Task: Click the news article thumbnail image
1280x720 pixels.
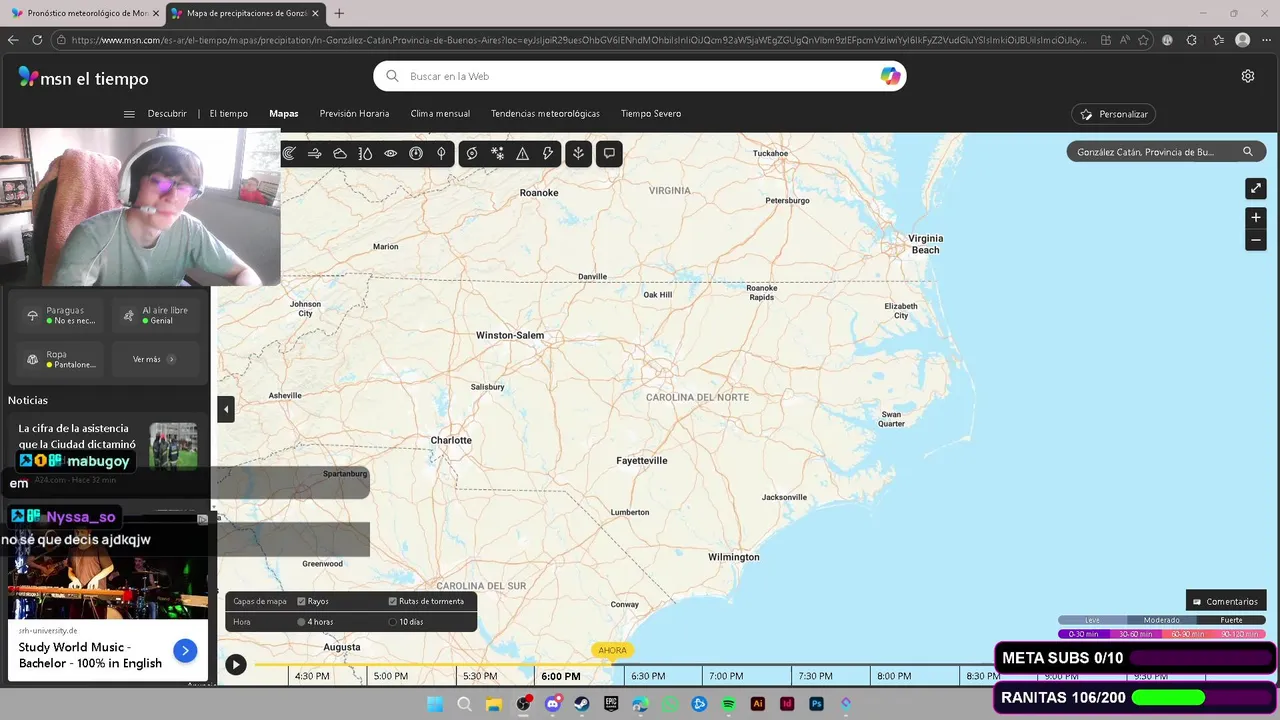Action: (174, 446)
